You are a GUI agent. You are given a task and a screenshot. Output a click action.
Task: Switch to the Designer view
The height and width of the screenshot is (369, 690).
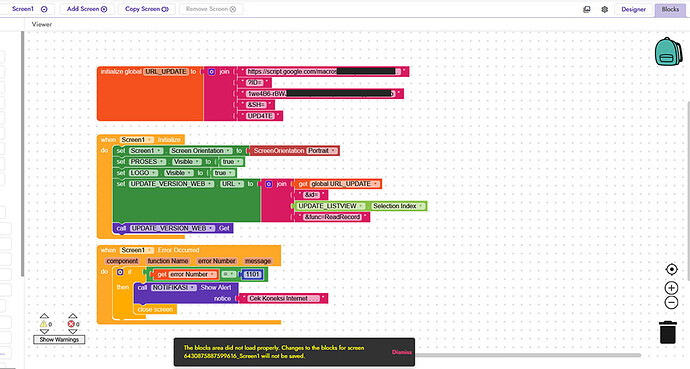633,9
